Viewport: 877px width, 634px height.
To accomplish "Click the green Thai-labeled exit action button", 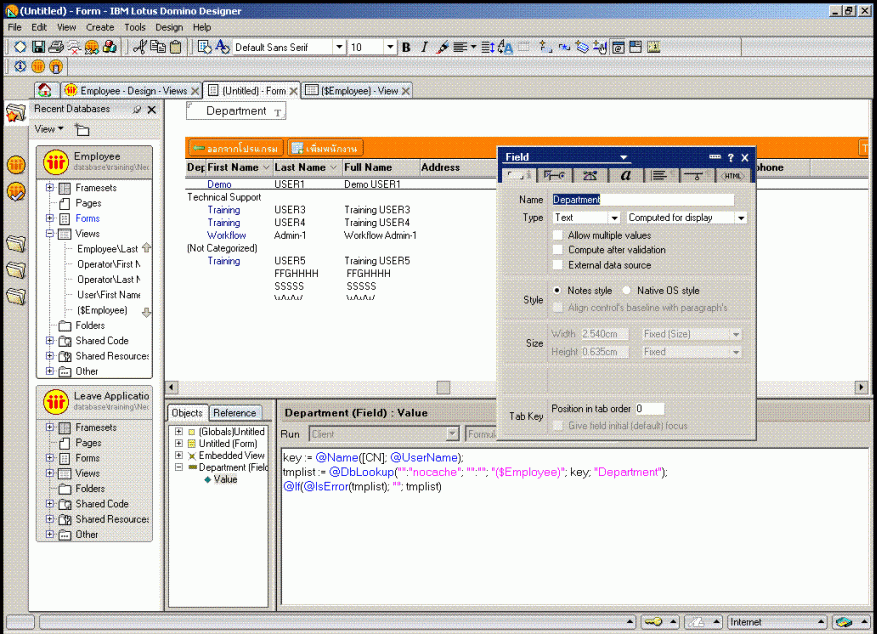I will coord(236,148).
